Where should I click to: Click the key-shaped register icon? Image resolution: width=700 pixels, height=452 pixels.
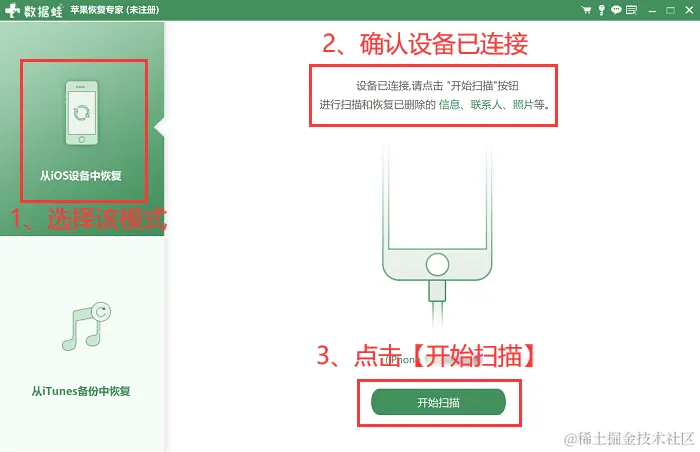tap(602, 10)
